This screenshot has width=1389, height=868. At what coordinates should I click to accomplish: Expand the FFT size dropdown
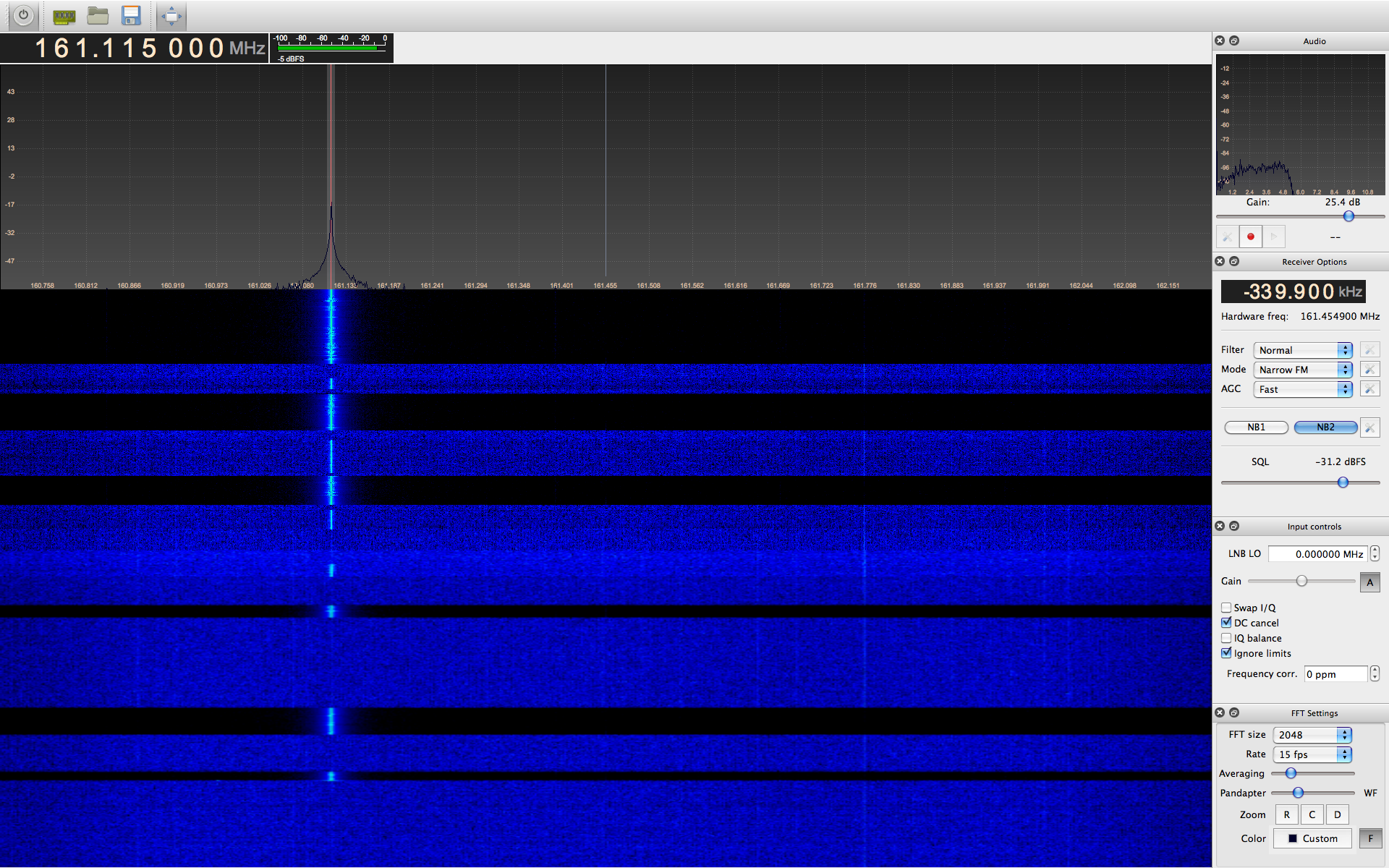[1312, 735]
